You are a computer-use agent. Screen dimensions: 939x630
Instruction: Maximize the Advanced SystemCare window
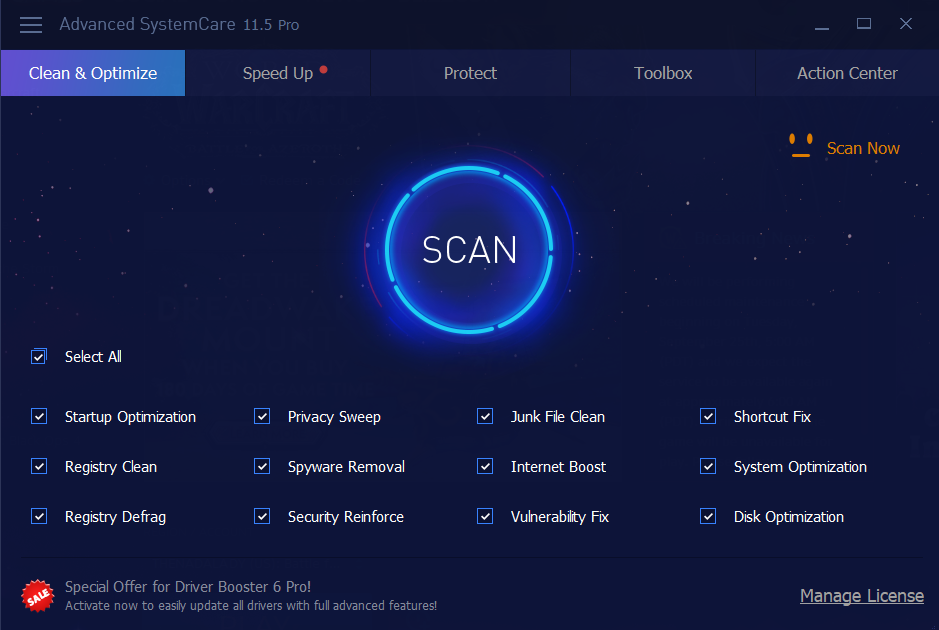pyautogui.click(x=864, y=24)
